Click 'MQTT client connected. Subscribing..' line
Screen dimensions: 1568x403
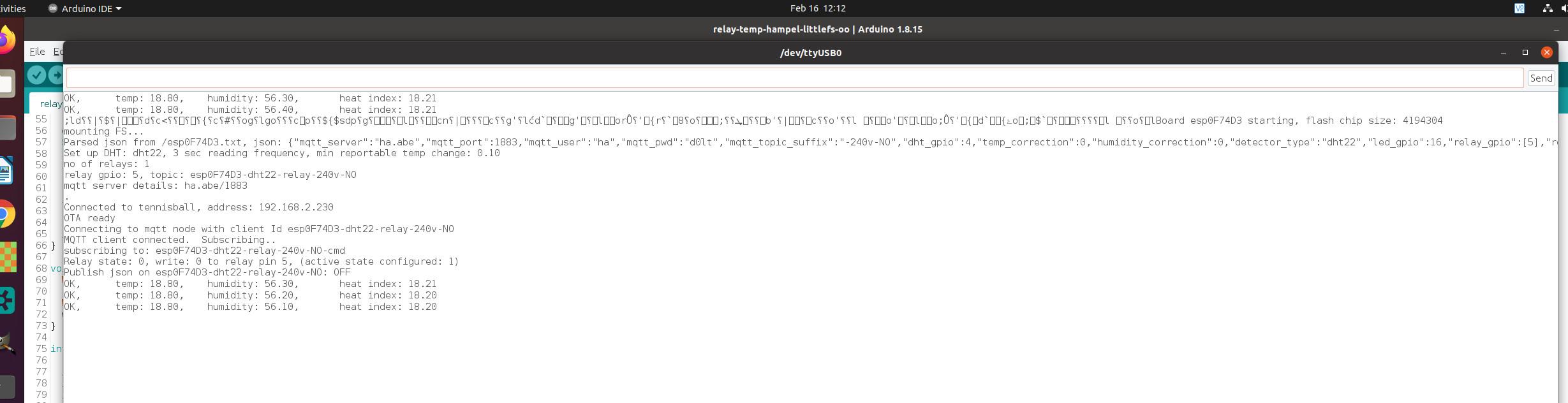click(170, 240)
